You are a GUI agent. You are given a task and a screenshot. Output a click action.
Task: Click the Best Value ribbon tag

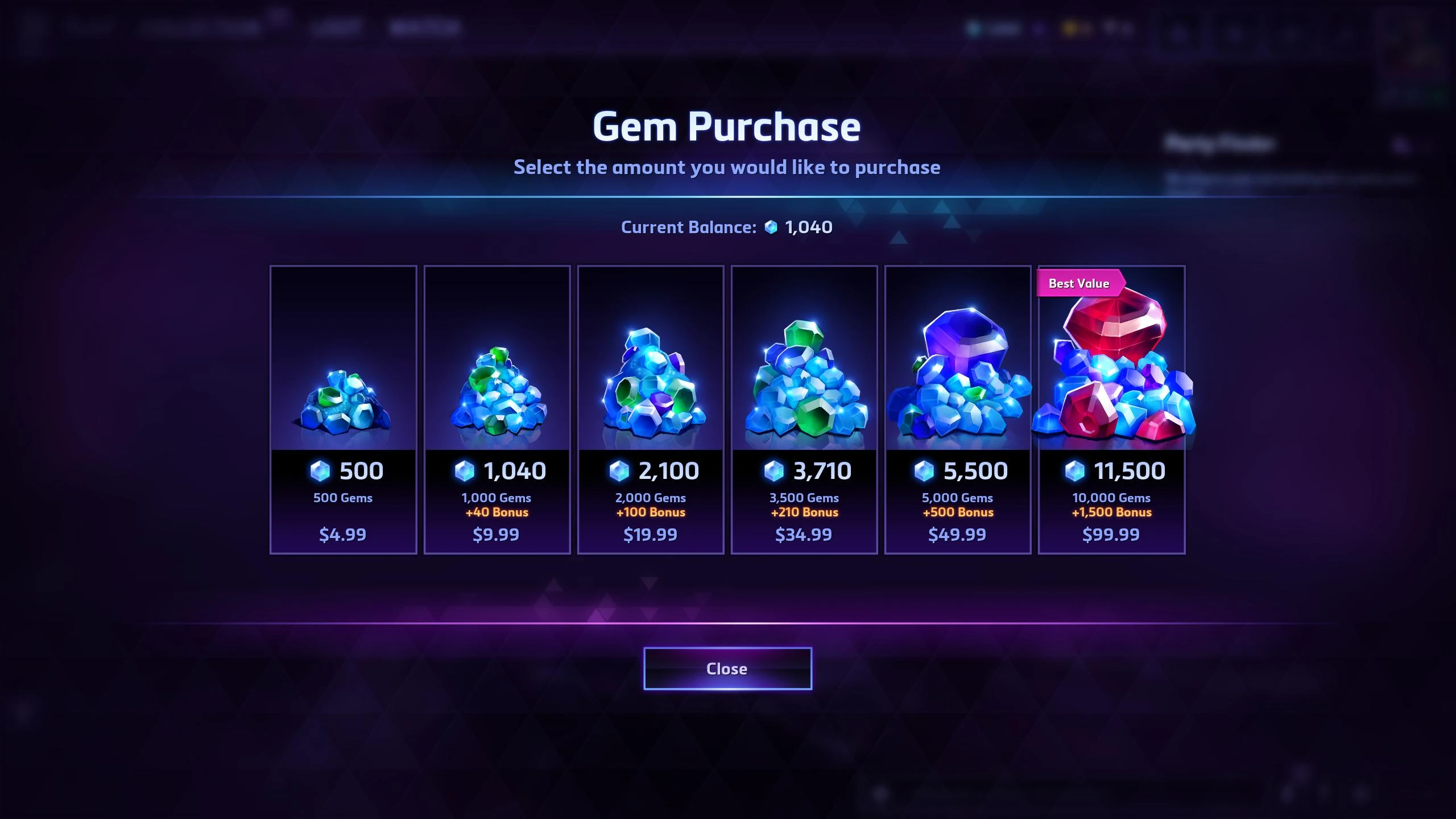coord(1079,283)
